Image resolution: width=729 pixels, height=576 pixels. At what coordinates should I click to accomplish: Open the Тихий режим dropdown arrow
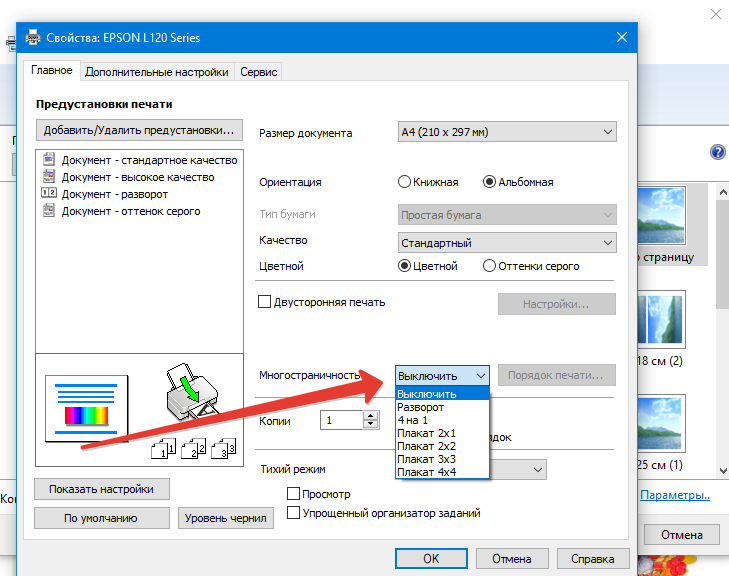(x=538, y=470)
